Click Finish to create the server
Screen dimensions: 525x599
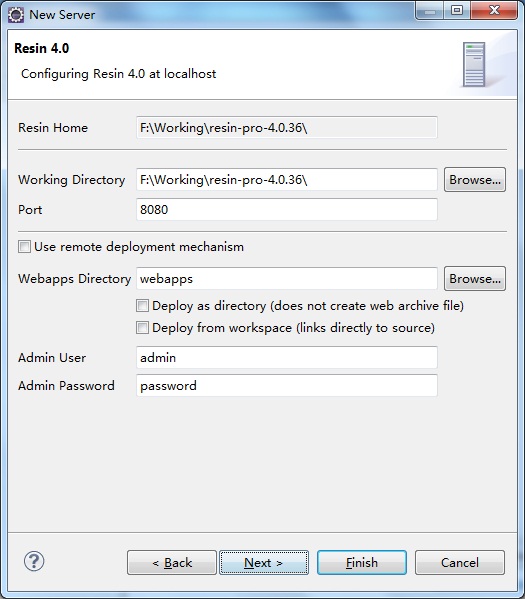click(x=362, y=562)
